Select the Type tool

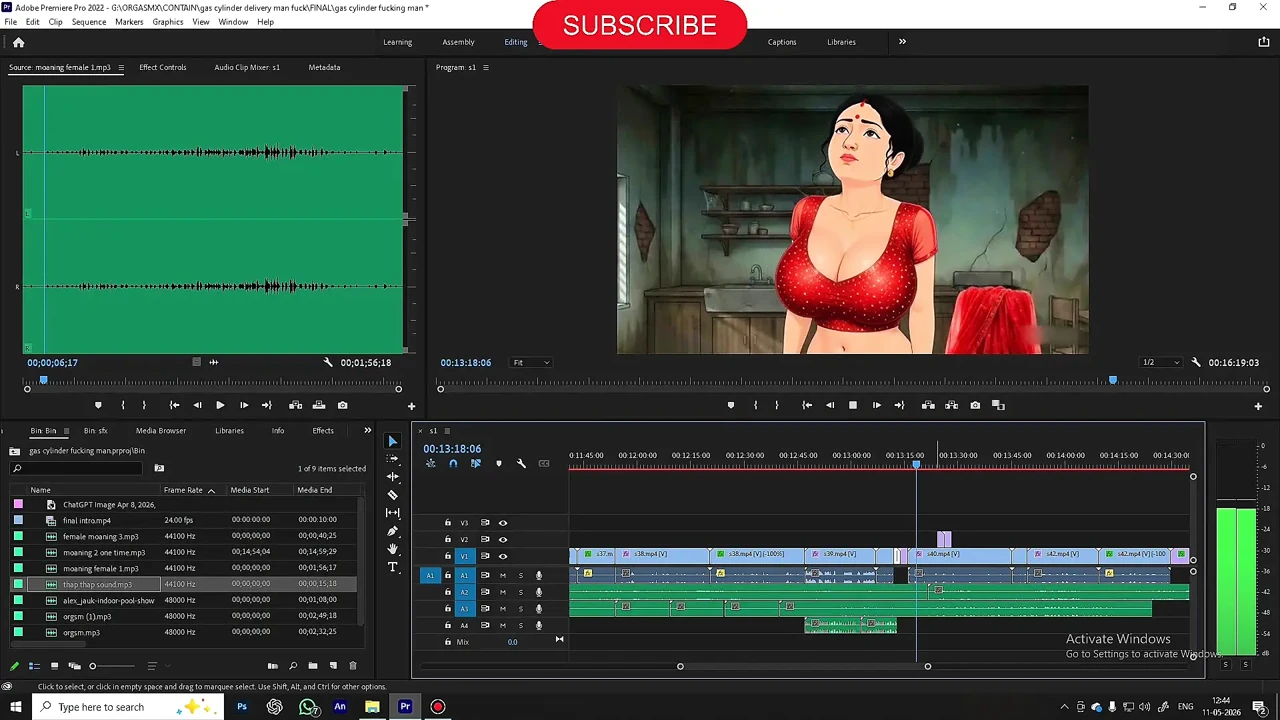click(392, 567)
